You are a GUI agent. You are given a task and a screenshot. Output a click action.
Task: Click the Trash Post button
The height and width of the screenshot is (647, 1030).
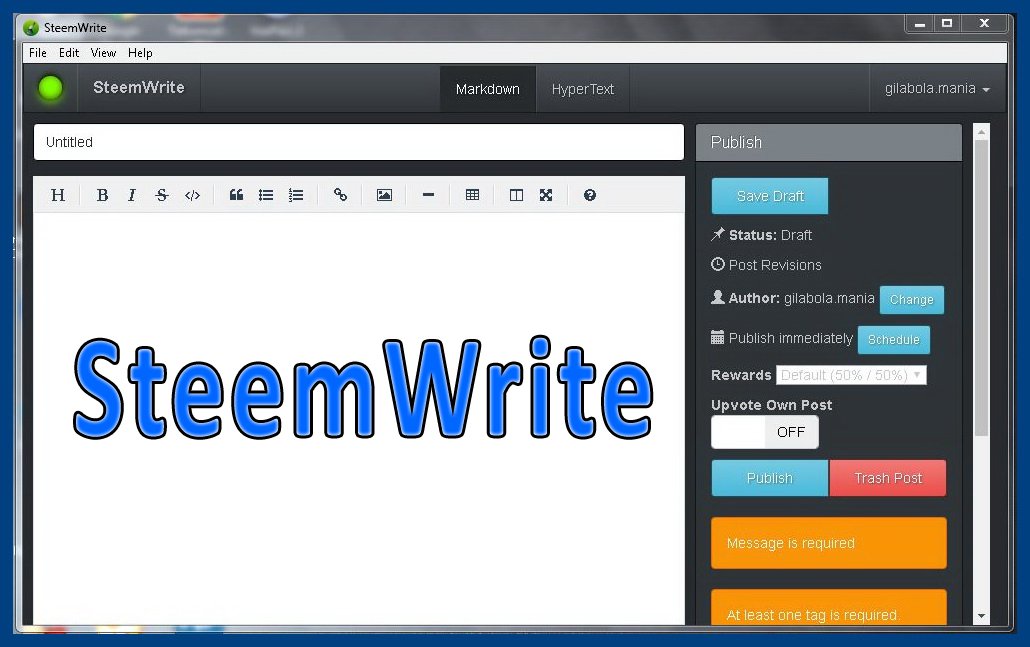coord(888,478)
